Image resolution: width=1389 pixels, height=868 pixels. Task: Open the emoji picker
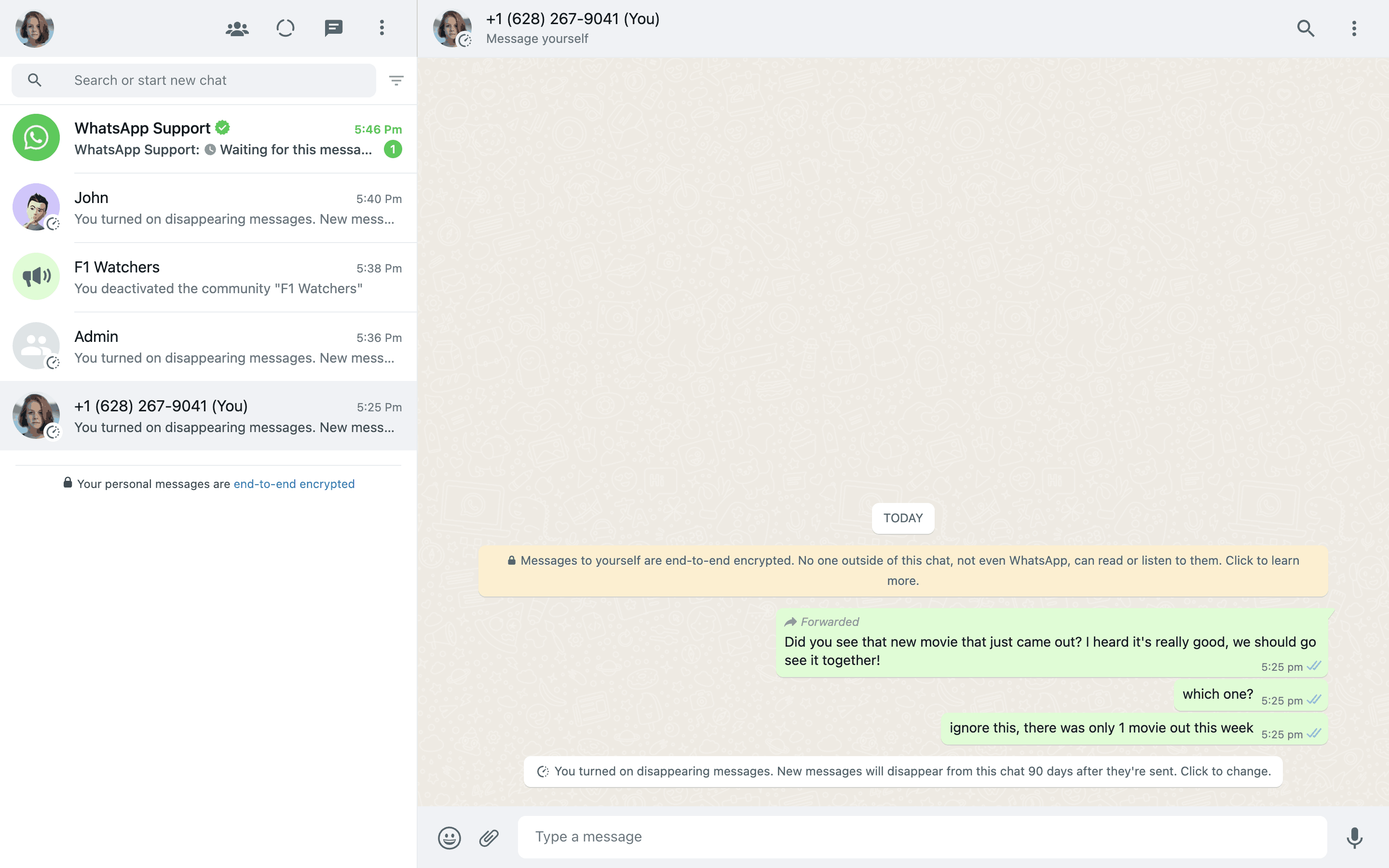coord(449,838)
